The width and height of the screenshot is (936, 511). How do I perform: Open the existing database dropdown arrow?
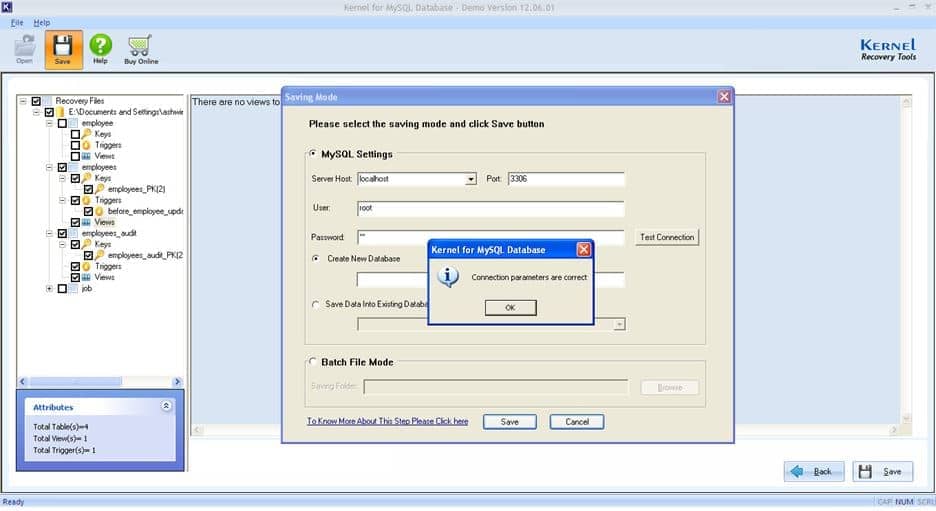point(620,324)
